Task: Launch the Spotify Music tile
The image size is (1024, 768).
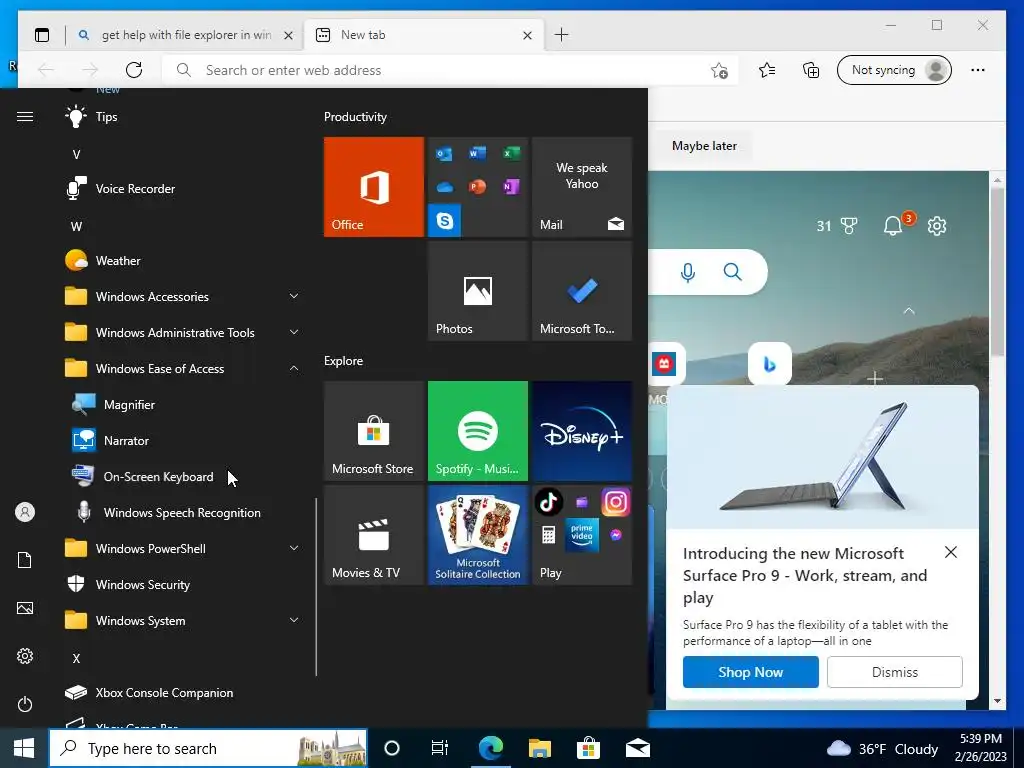Action: pos(478,431)
